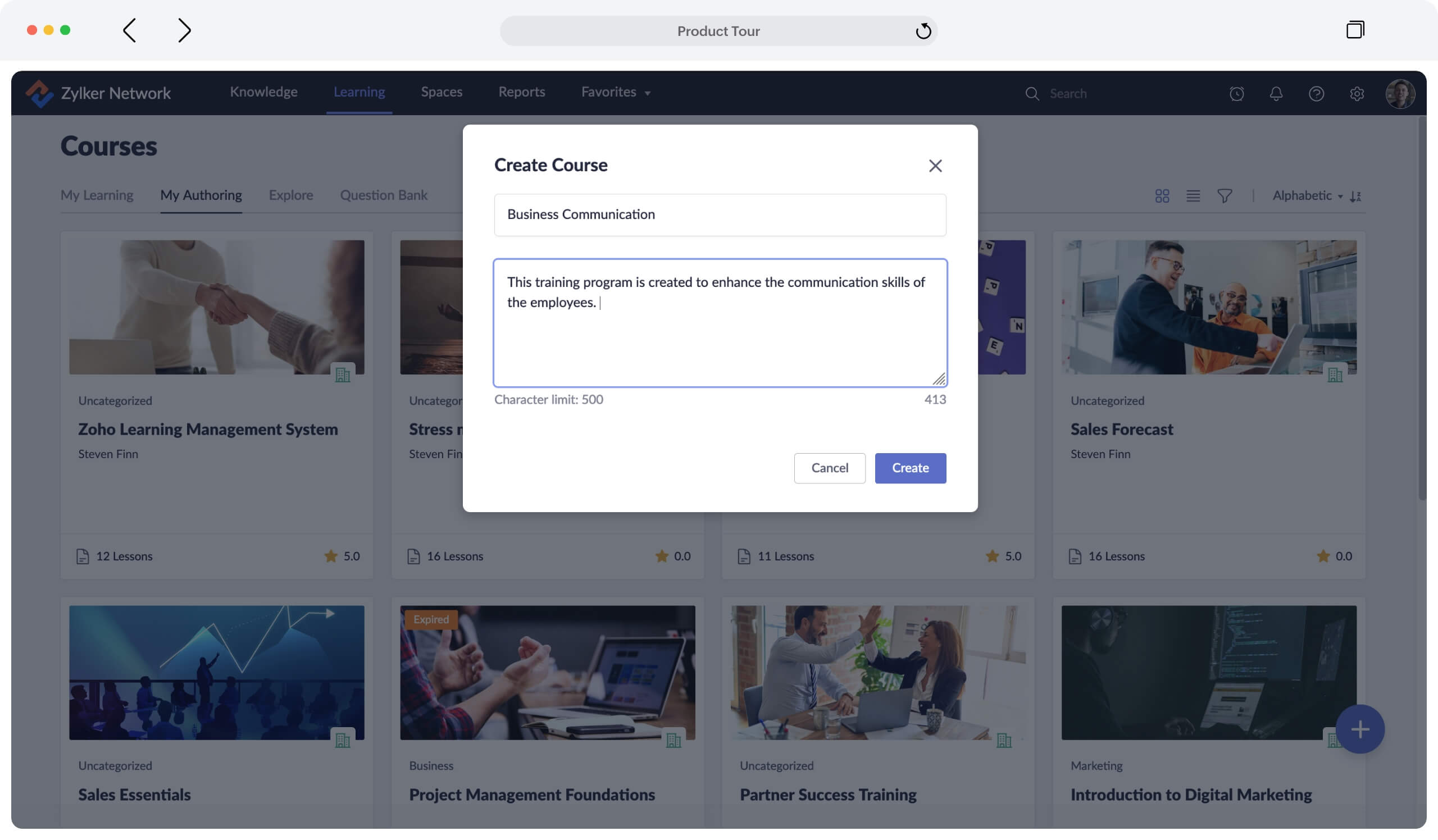1438x840 pixels.
Task: Click the notifications bell icon
Action: tap(1276, 94)
